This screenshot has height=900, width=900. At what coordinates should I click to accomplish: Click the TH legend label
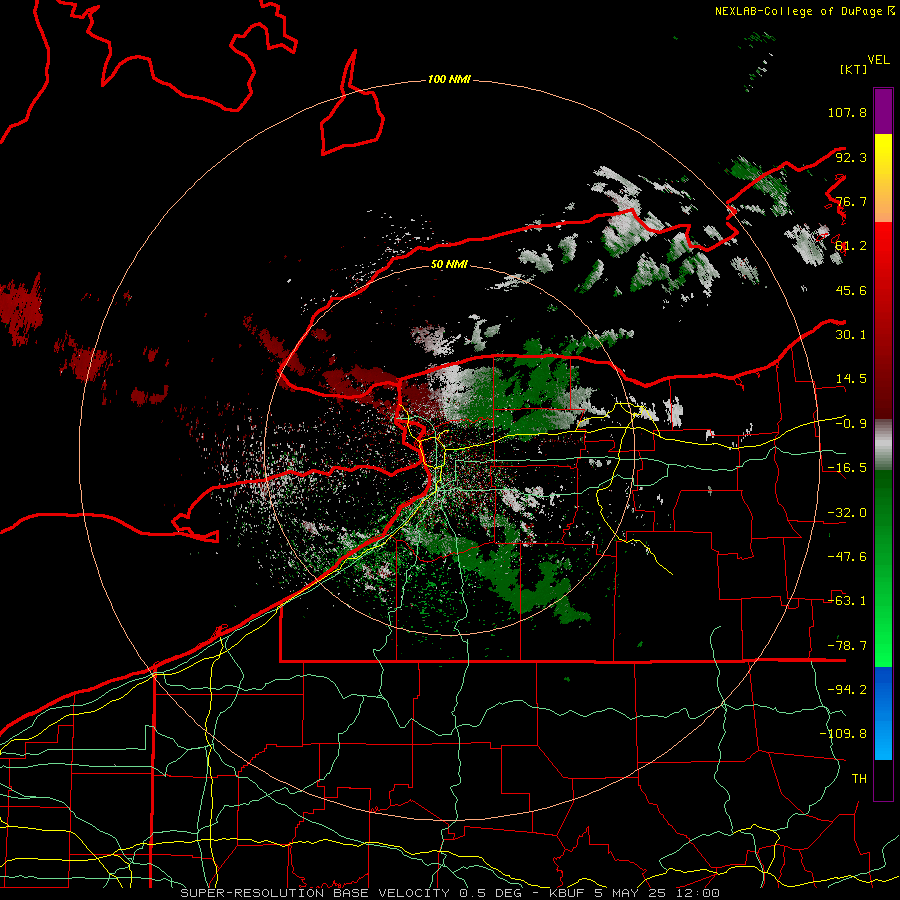pos(859,779)
